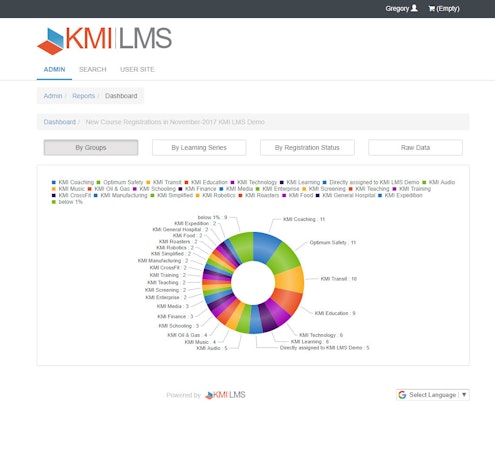Click the Google icon in language selector

click(402, 395)
